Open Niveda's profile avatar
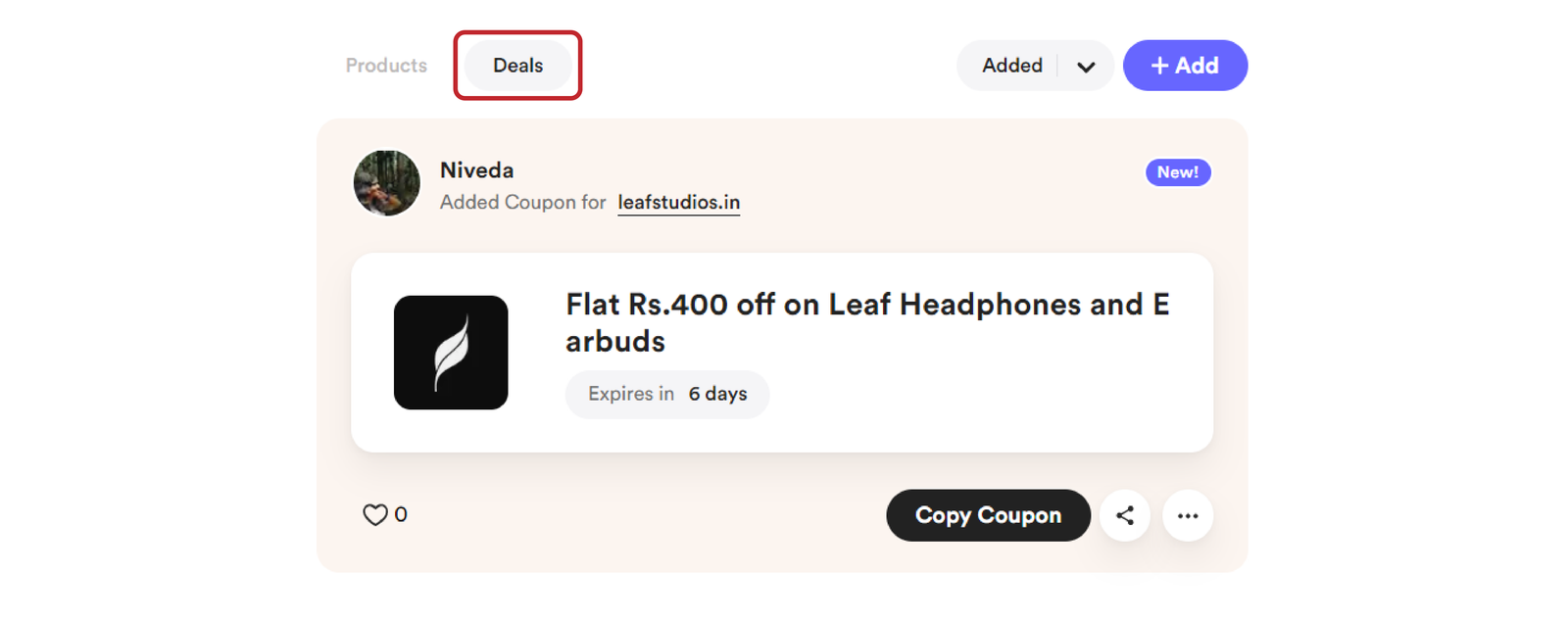1568x620 pixels. coord(387,183)
